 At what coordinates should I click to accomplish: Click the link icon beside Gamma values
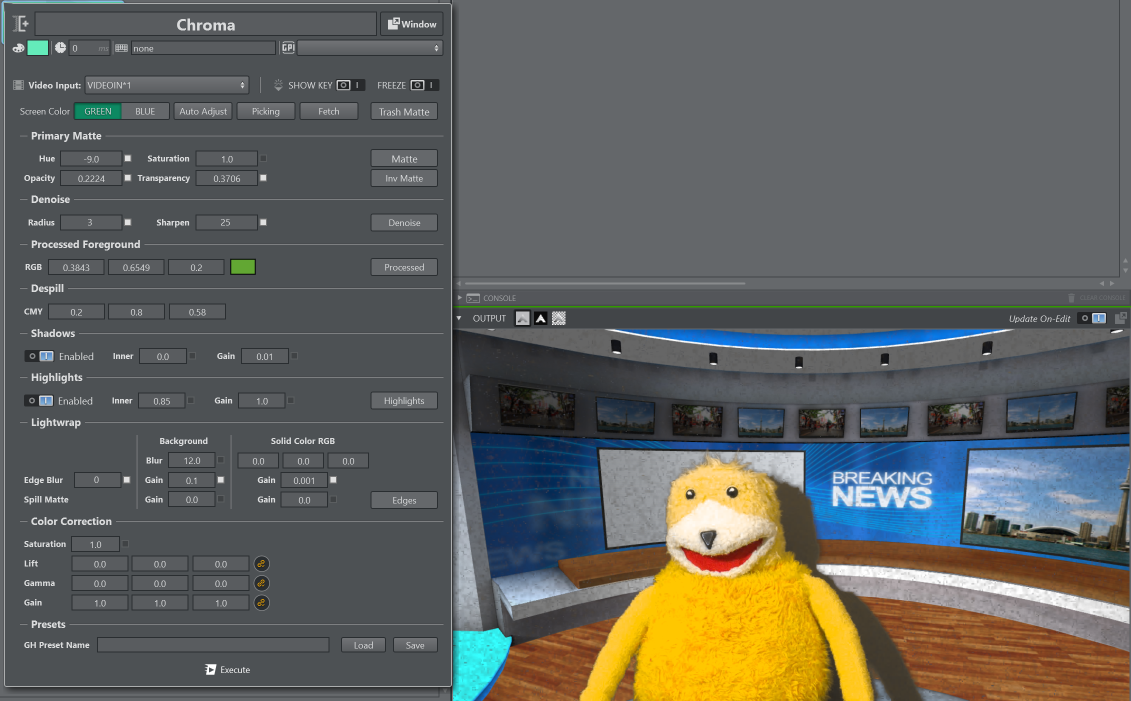(x=262, y=583)
